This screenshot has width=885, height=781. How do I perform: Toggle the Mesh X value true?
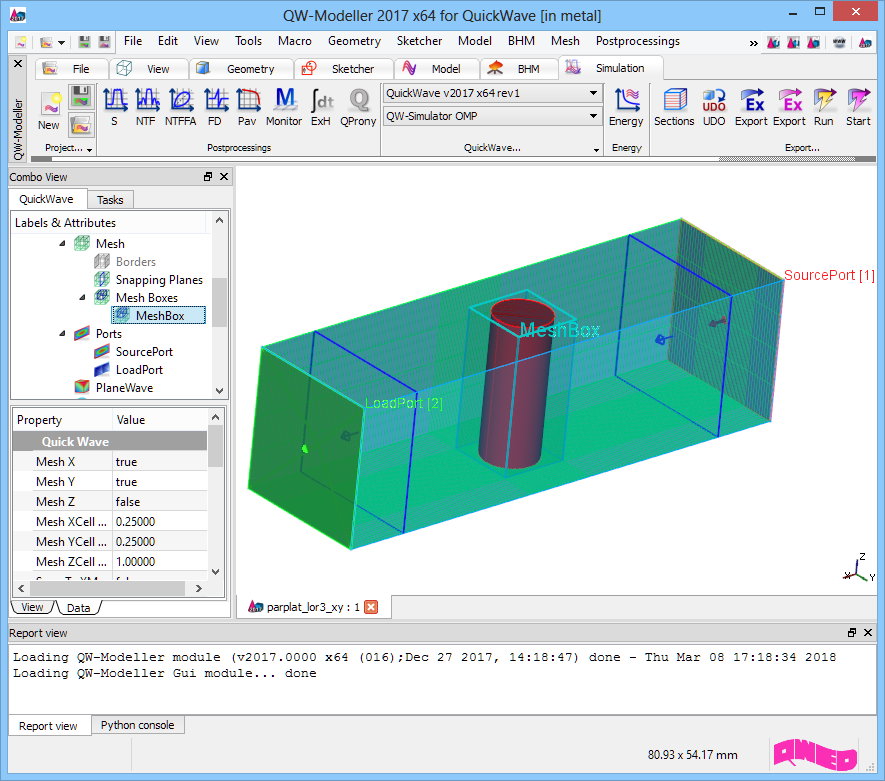[x=160, y=462]
